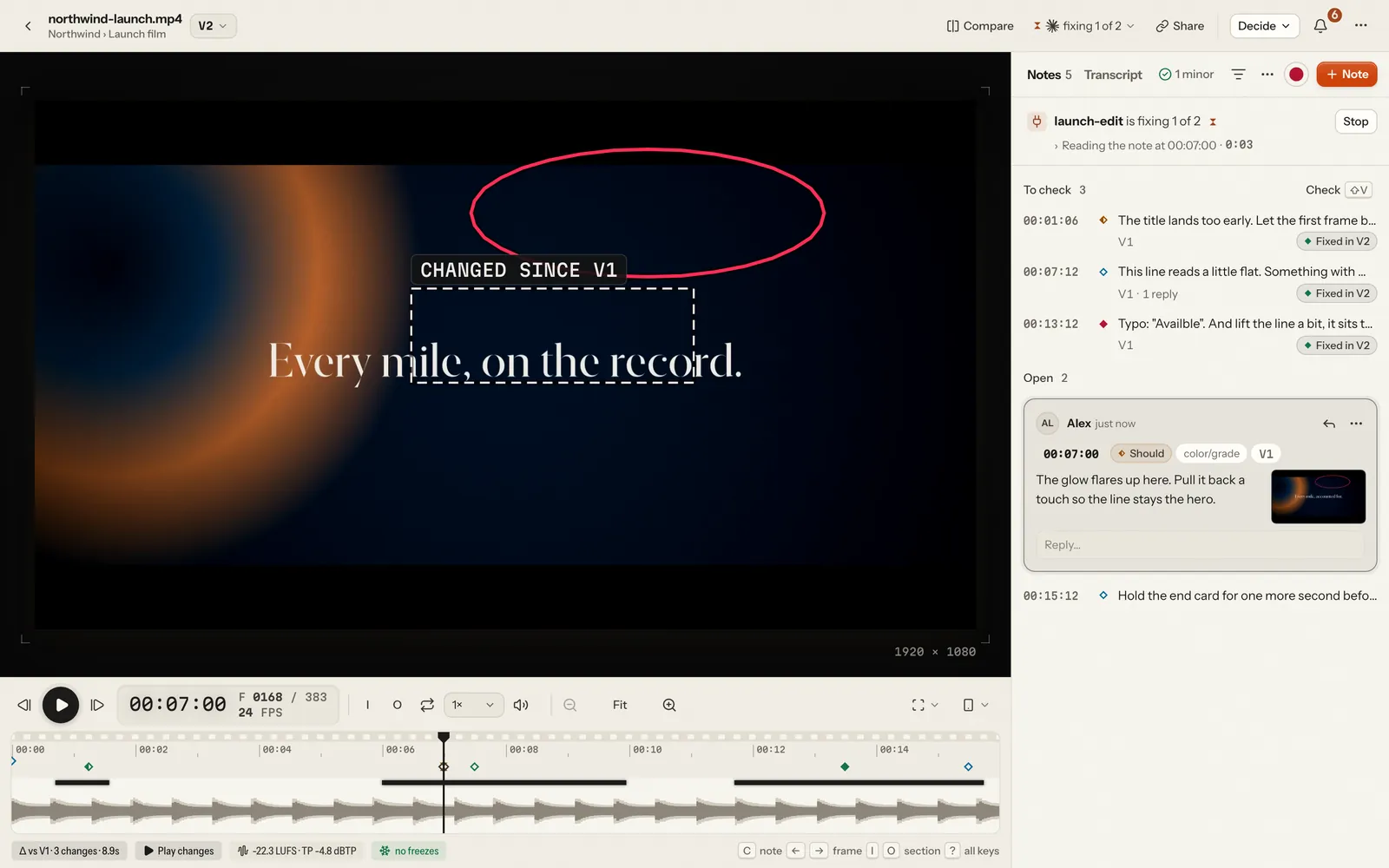Image resolution: width=1389 pixels, height=868 pixels.
Task: Step forward one frame
Action: pyautogui.click(x=97, y=705)
